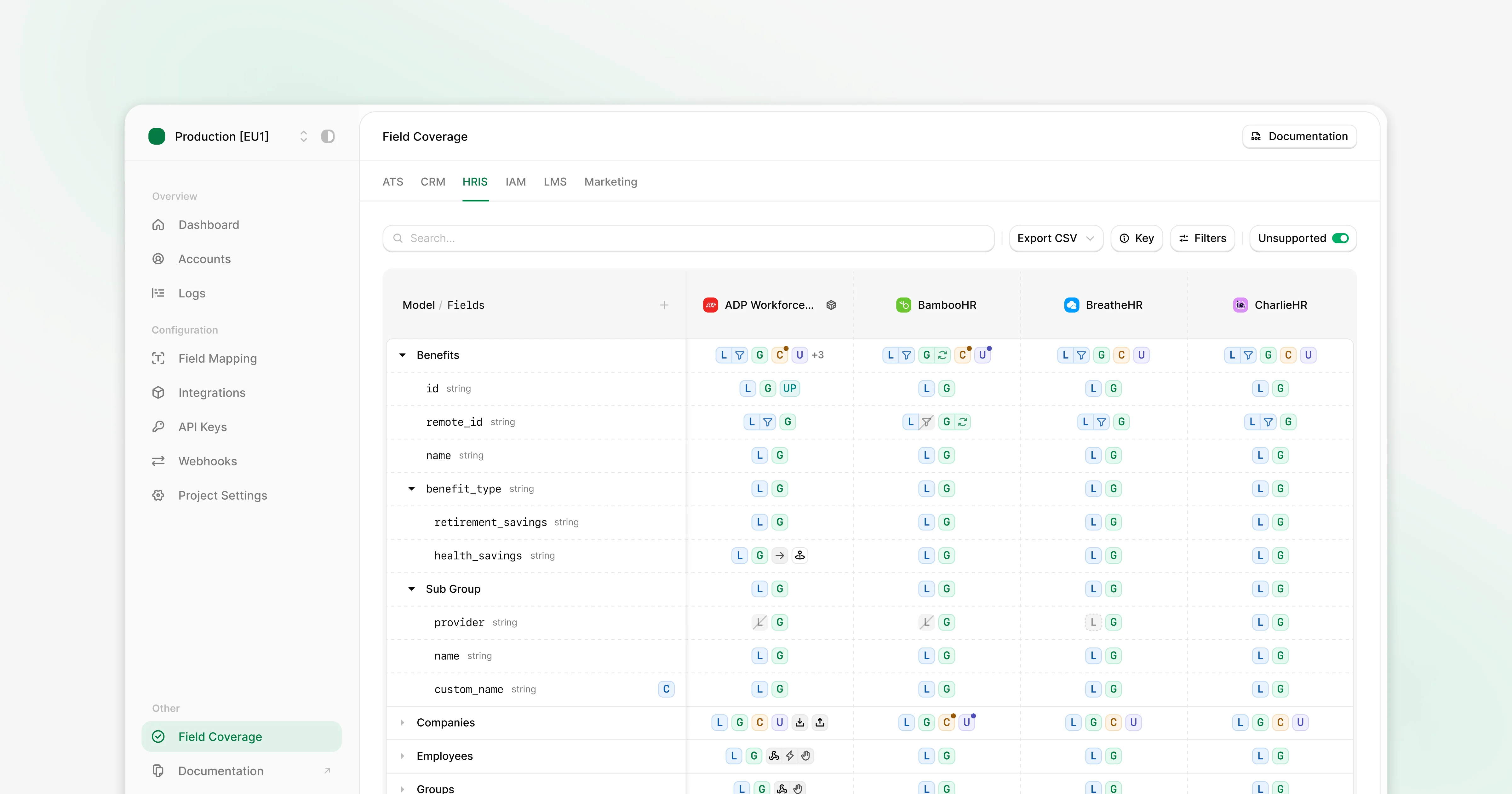
Task: Disable the Unsupported toggle
Action: click(x=1341, y=238)
